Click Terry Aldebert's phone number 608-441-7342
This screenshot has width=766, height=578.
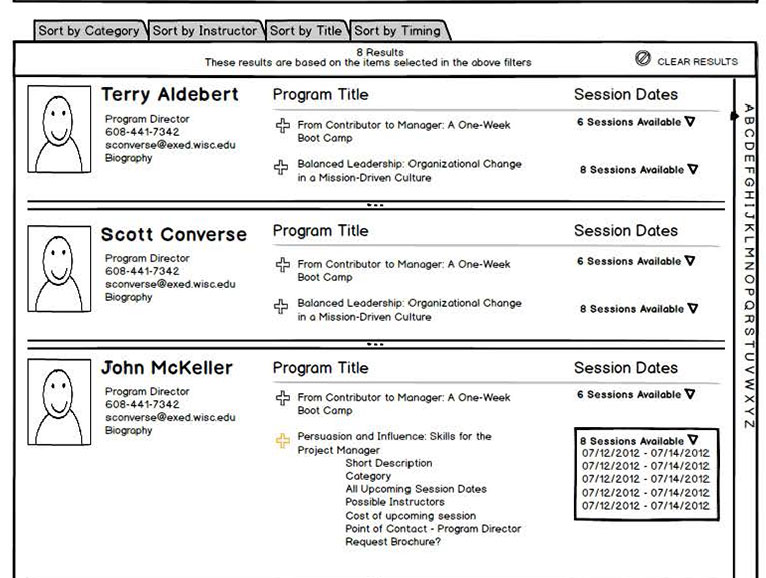(142, 132)
